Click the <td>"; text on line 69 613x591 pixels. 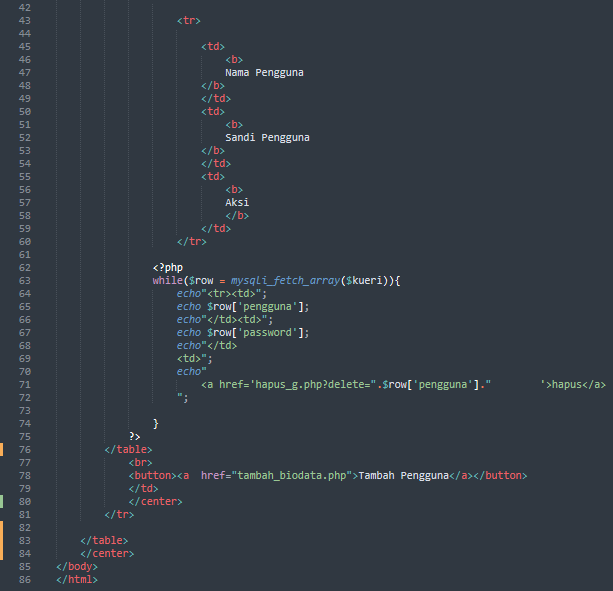(195, 359)
